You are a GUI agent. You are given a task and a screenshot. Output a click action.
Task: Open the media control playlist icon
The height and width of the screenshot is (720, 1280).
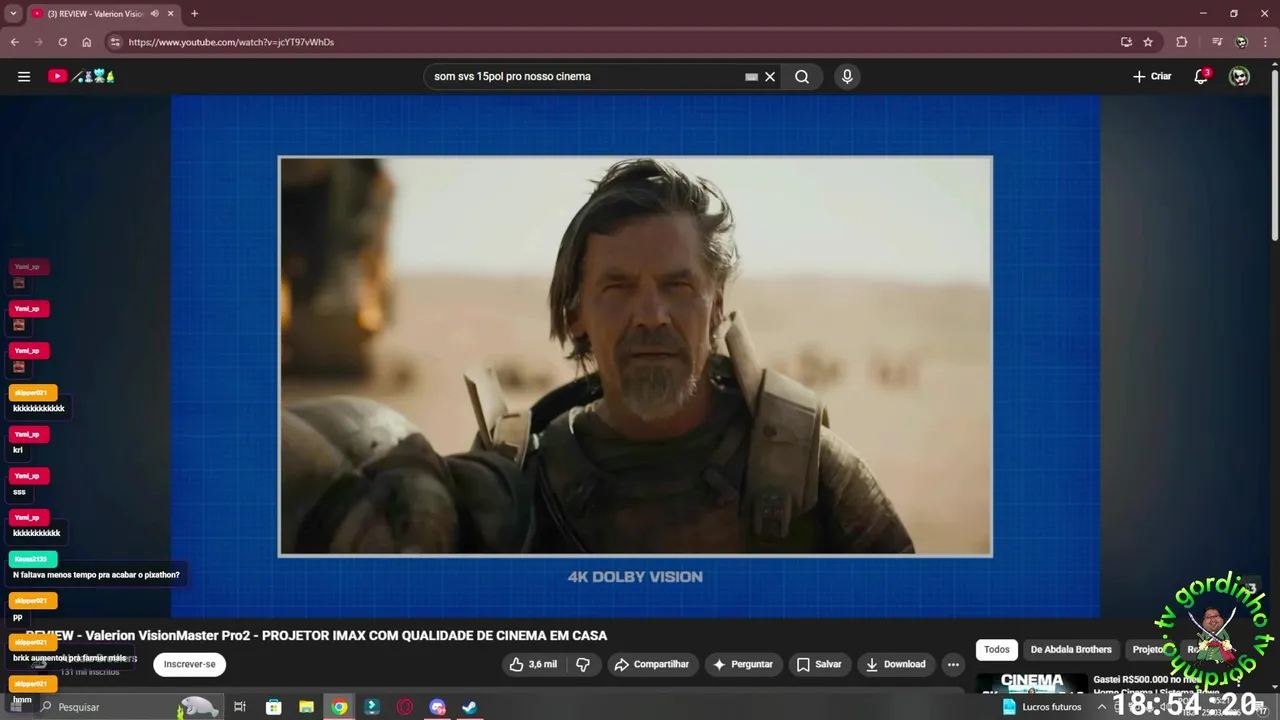(1217, 42)
